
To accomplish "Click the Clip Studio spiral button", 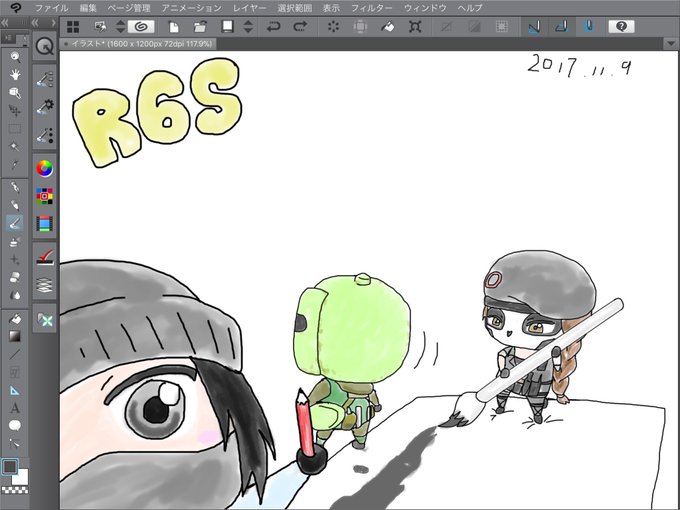I will (141, 27).
